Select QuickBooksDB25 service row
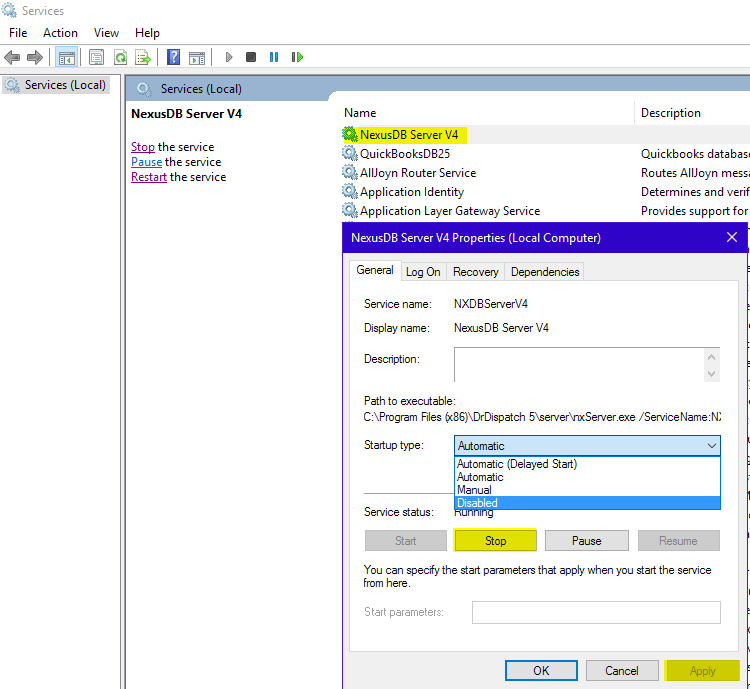Viewport: 750px width, 689px height. (x=545, y=154)
